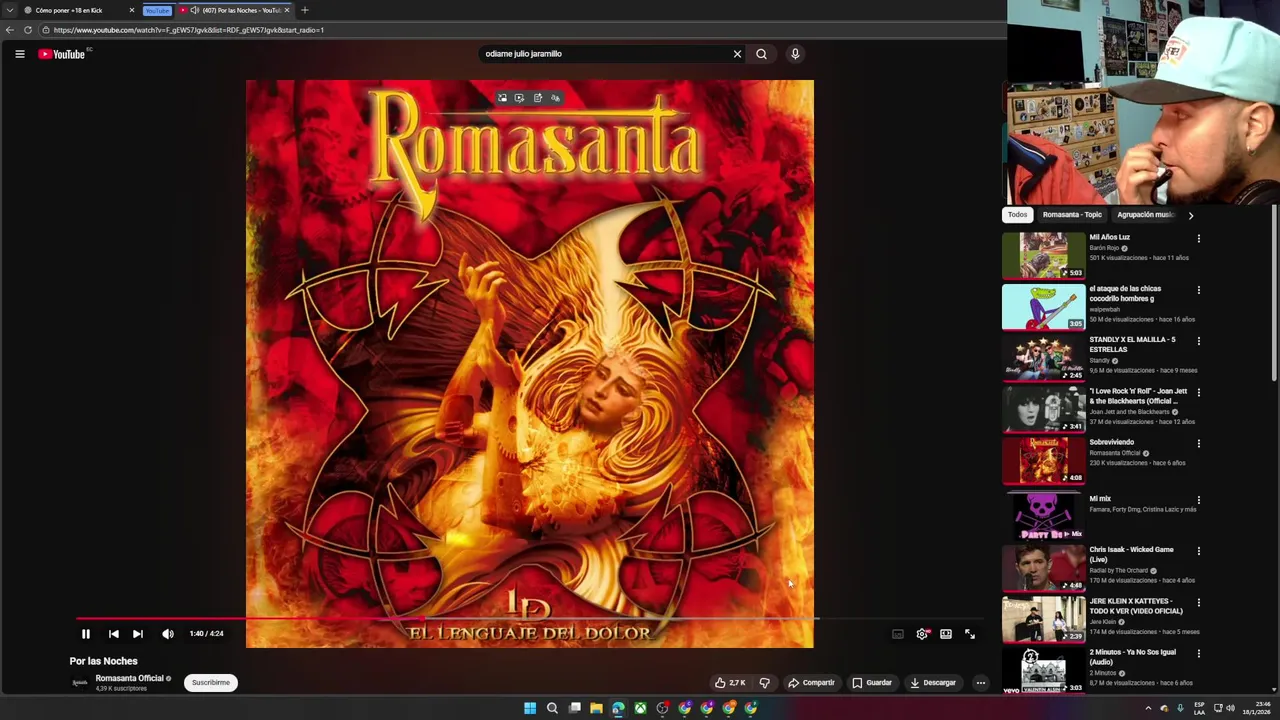Open options menu for Mi mix

pyautogui.click(x=1198, y=500)
